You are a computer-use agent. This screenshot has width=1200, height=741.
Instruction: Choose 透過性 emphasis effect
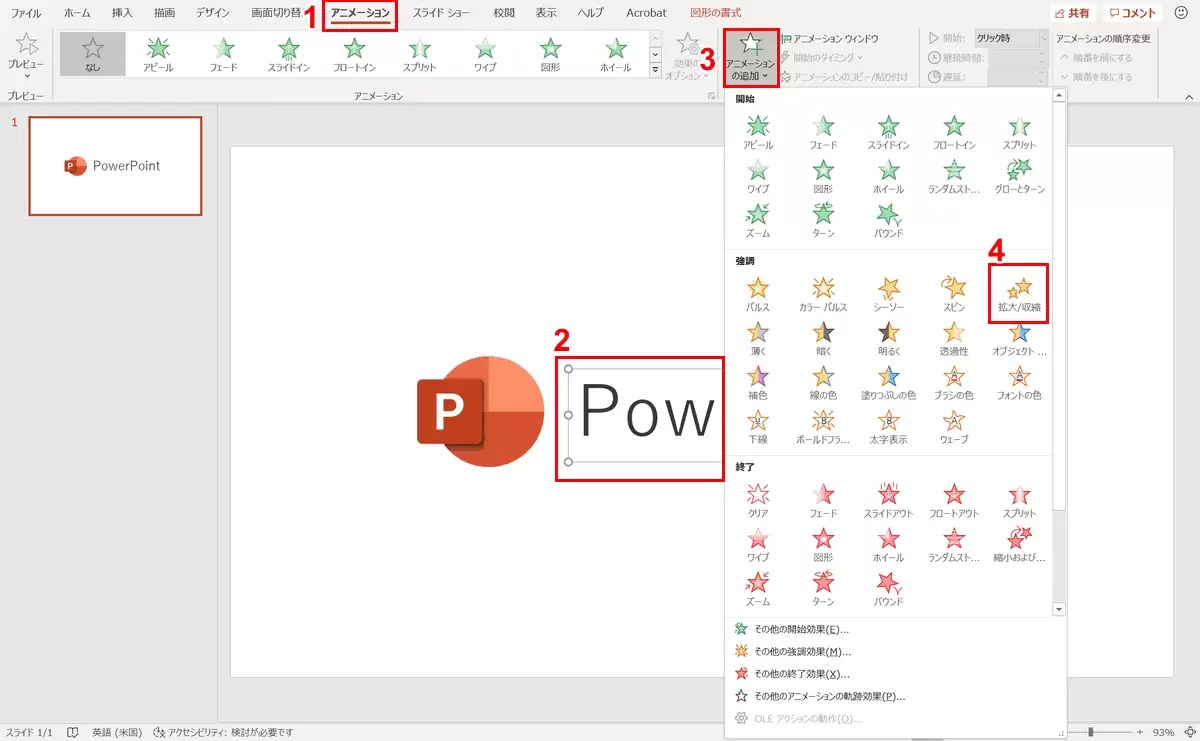954,338
